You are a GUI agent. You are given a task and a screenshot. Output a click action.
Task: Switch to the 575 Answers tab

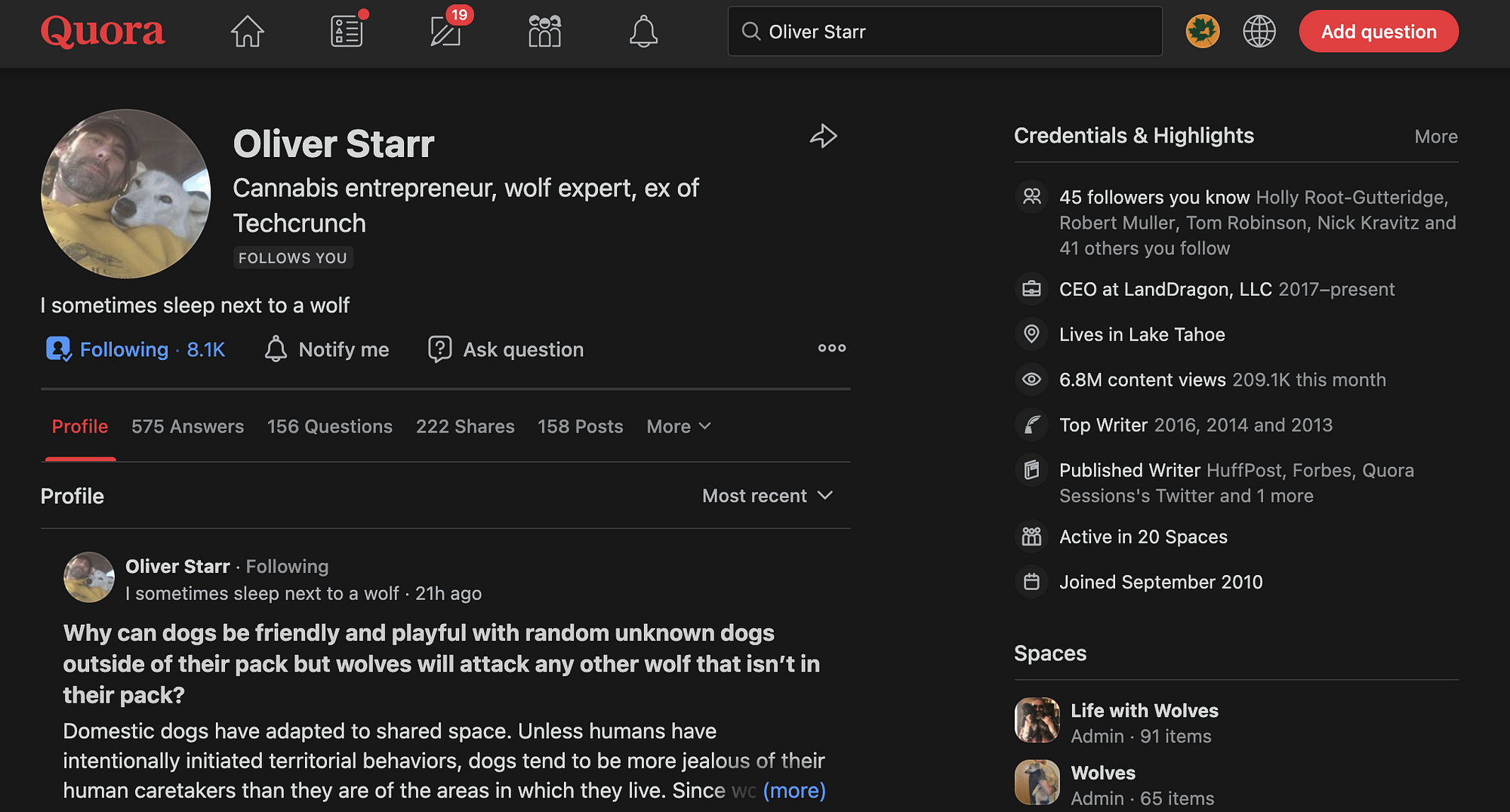click(x=187, y=426)
